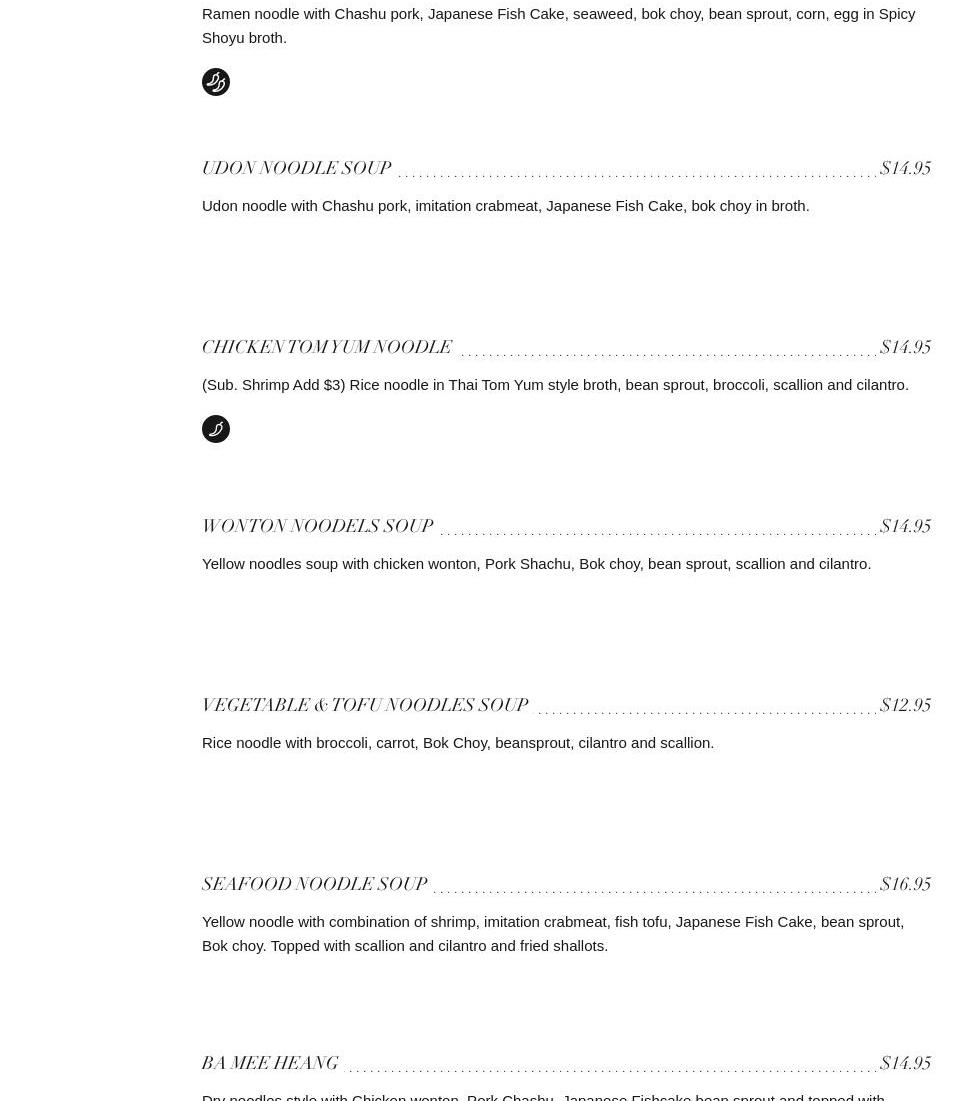965x1101 pixels.
Task: Click the $14.95 price of Udon Noodle Soup
Action: point(905,168)
